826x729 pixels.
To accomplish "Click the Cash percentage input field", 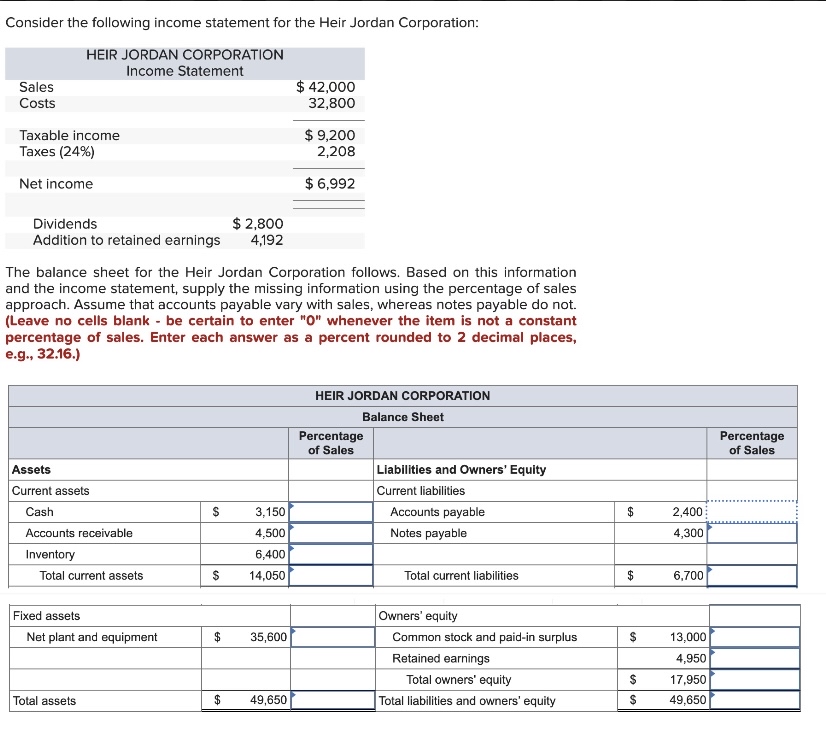I will [330, 512].
